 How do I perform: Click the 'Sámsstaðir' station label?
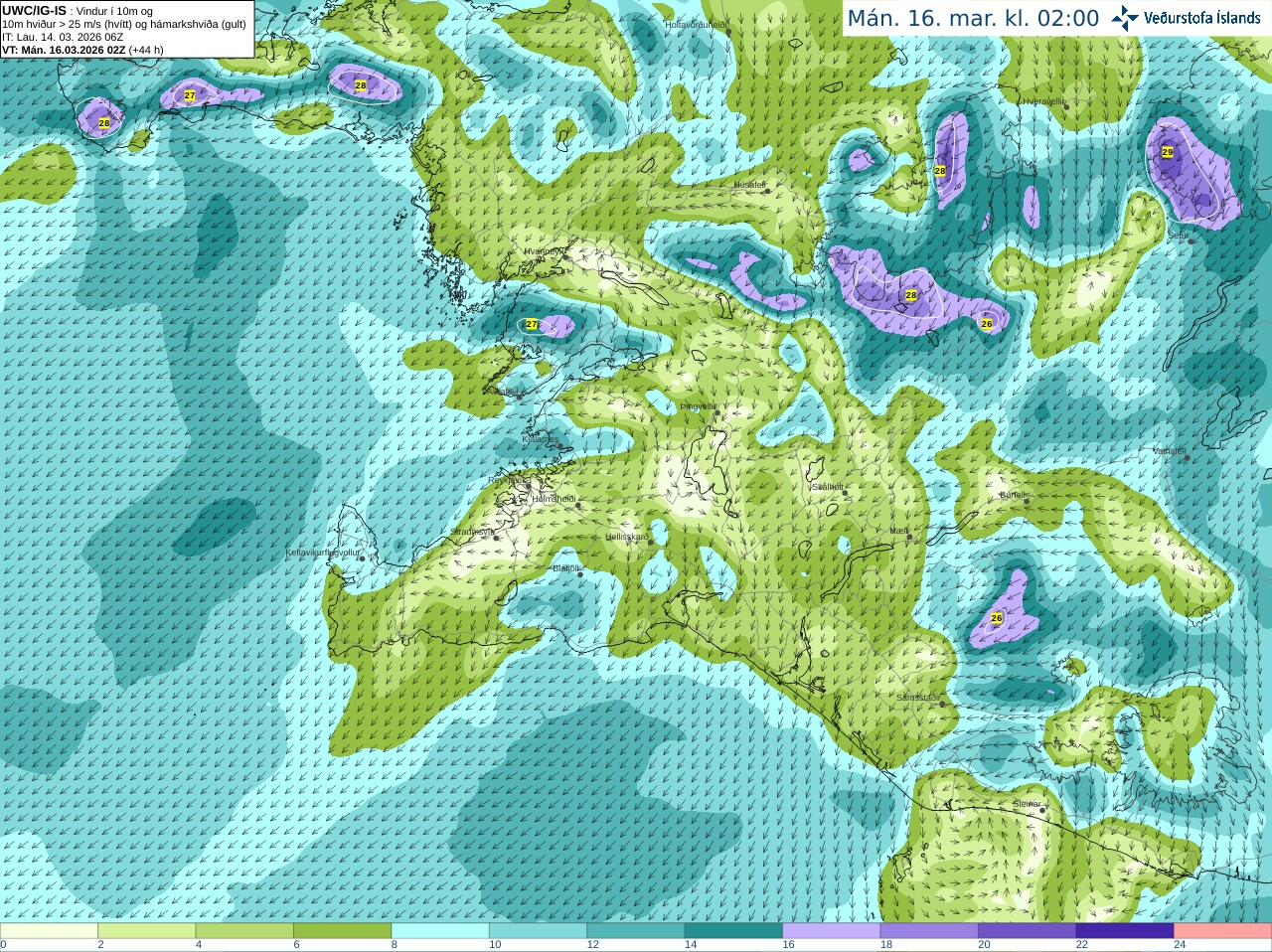click(x=916, y=698)
